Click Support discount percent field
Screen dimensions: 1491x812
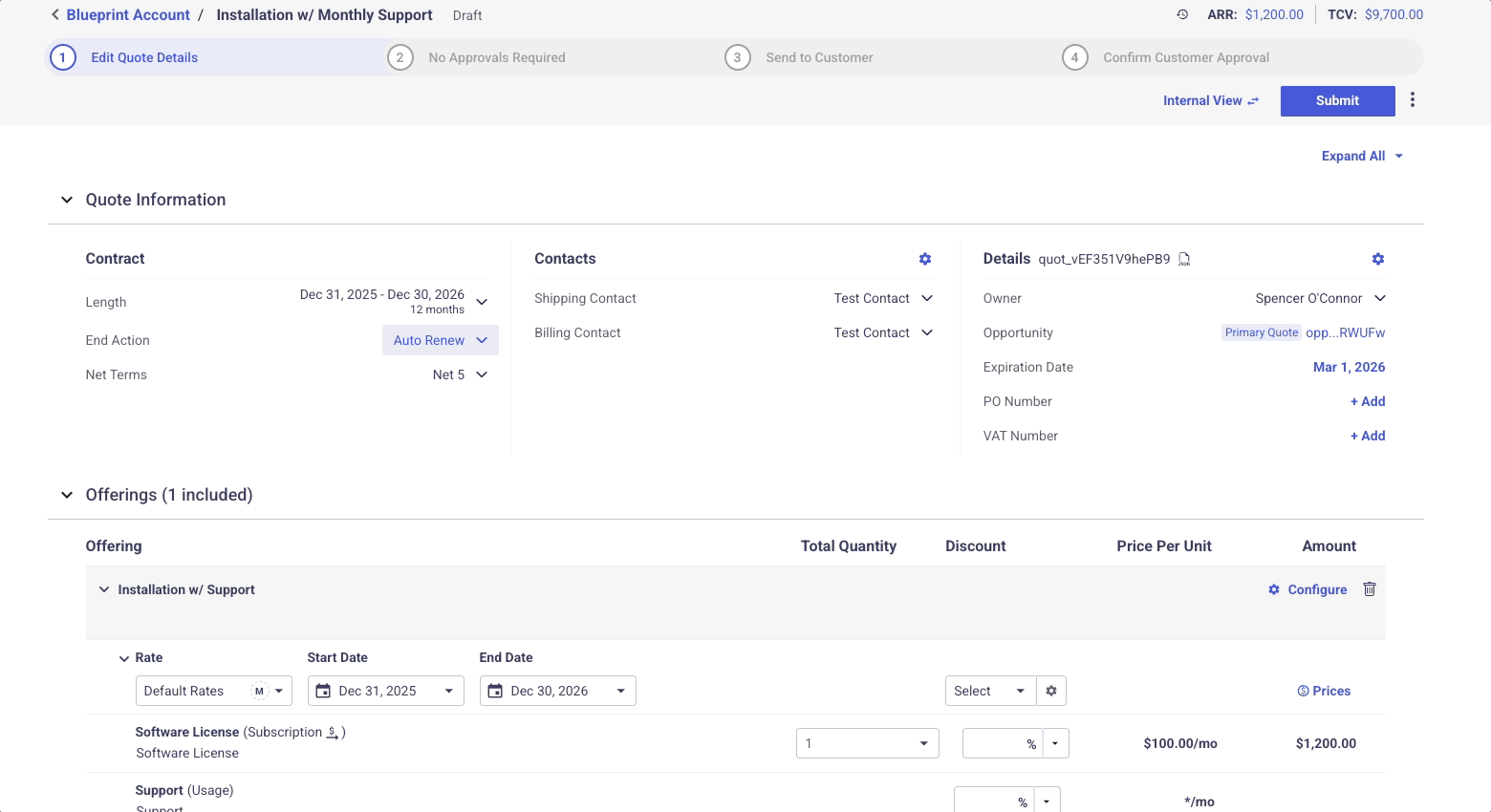pyautogui.click(x=993, y=801)
